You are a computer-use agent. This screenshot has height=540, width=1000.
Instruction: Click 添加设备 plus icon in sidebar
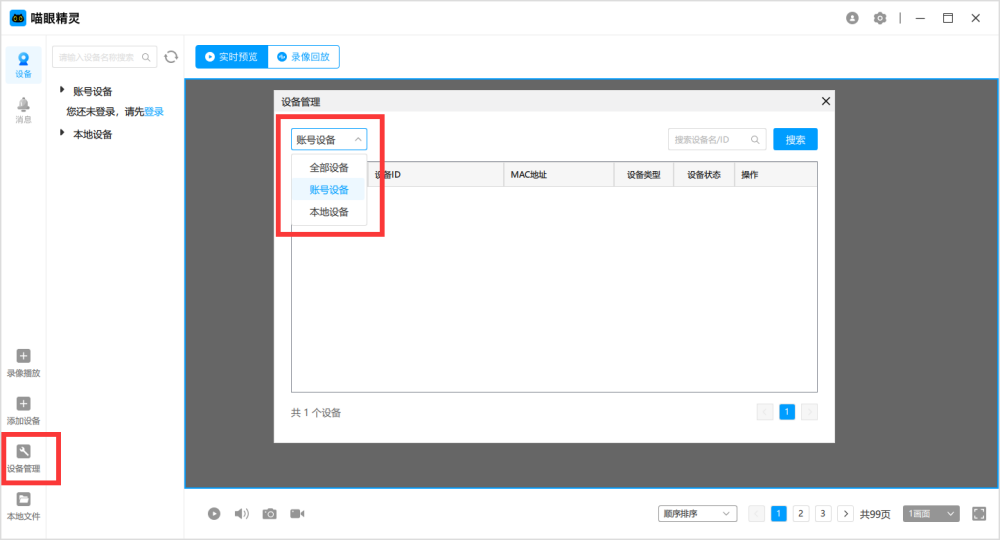24,404
